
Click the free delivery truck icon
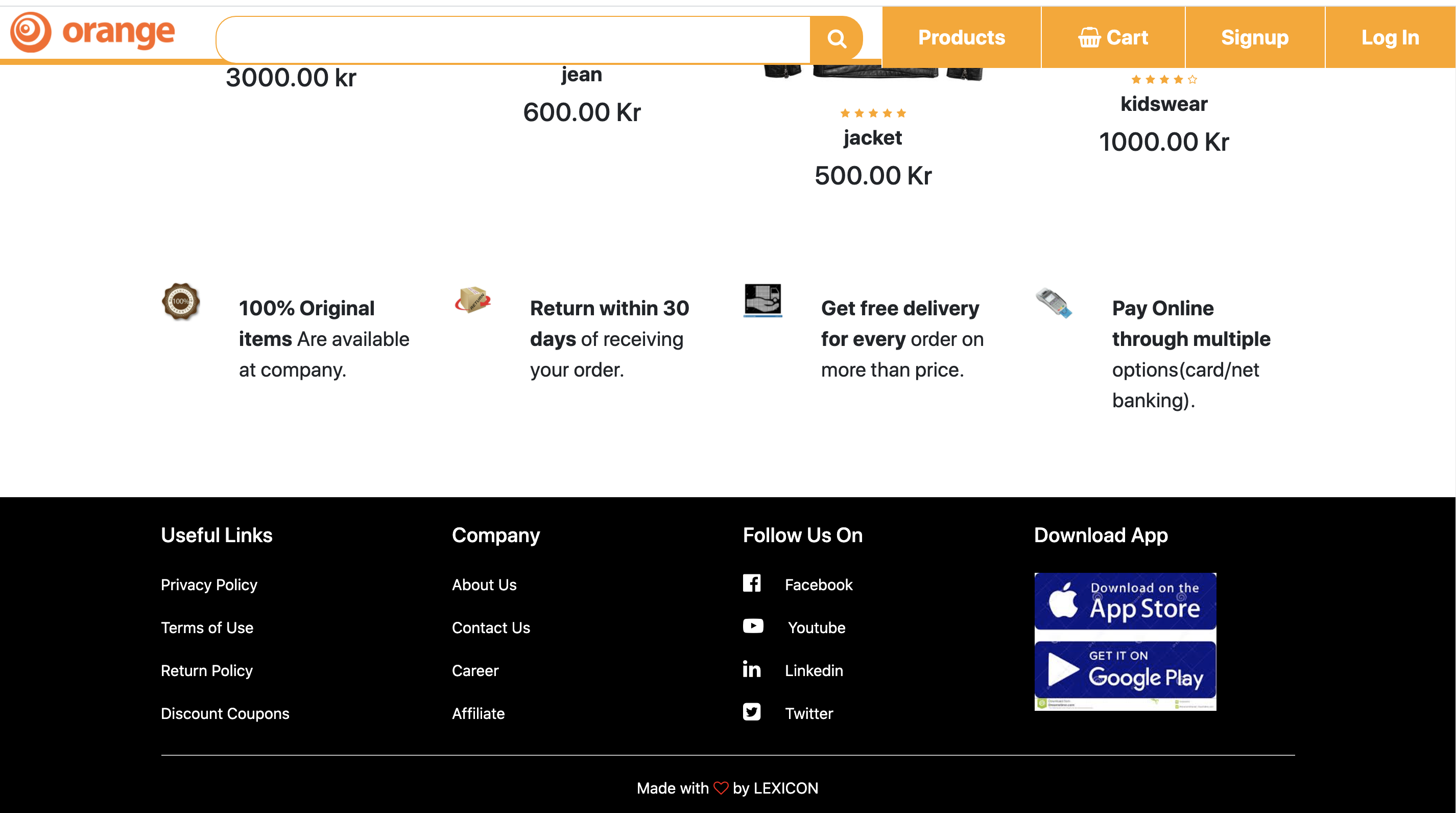(x=762, y=299)
